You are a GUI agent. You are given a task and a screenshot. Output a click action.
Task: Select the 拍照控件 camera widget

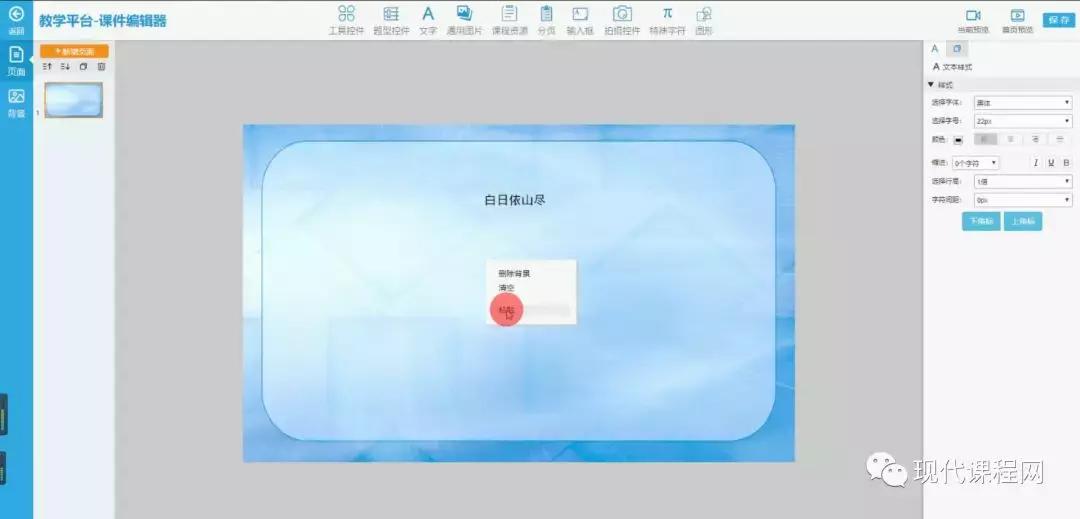(622, 19)
